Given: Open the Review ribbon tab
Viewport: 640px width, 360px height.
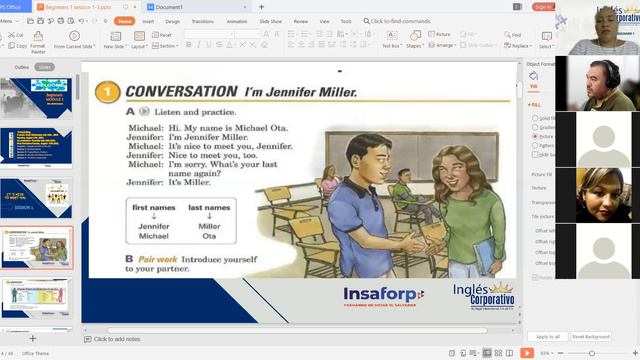Looking at the screenshot, I should point(301,21).
